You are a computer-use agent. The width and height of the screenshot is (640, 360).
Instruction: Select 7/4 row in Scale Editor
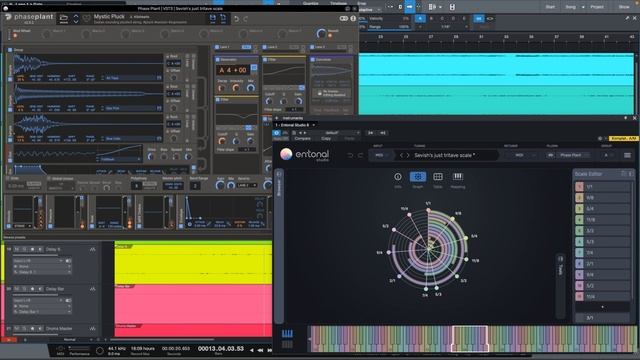pyautogui.click(x=602, y=253)
